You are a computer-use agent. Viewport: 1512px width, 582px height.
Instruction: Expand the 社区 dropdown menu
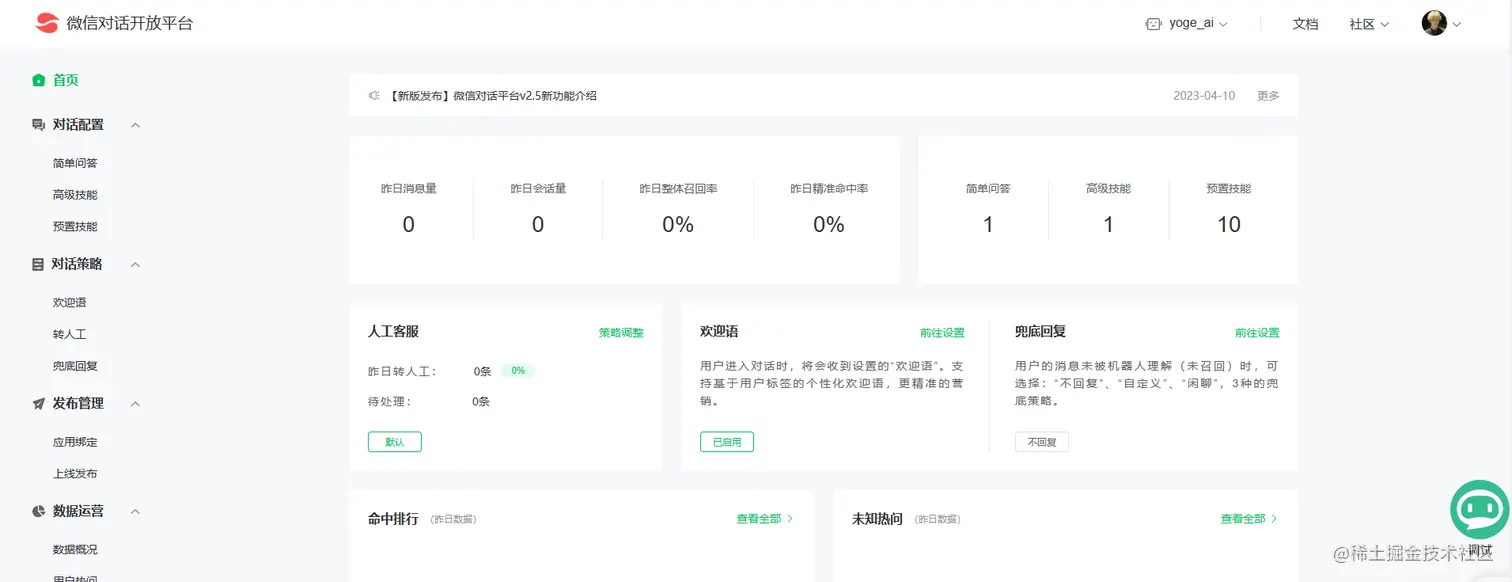click(x=1369, y=24)
